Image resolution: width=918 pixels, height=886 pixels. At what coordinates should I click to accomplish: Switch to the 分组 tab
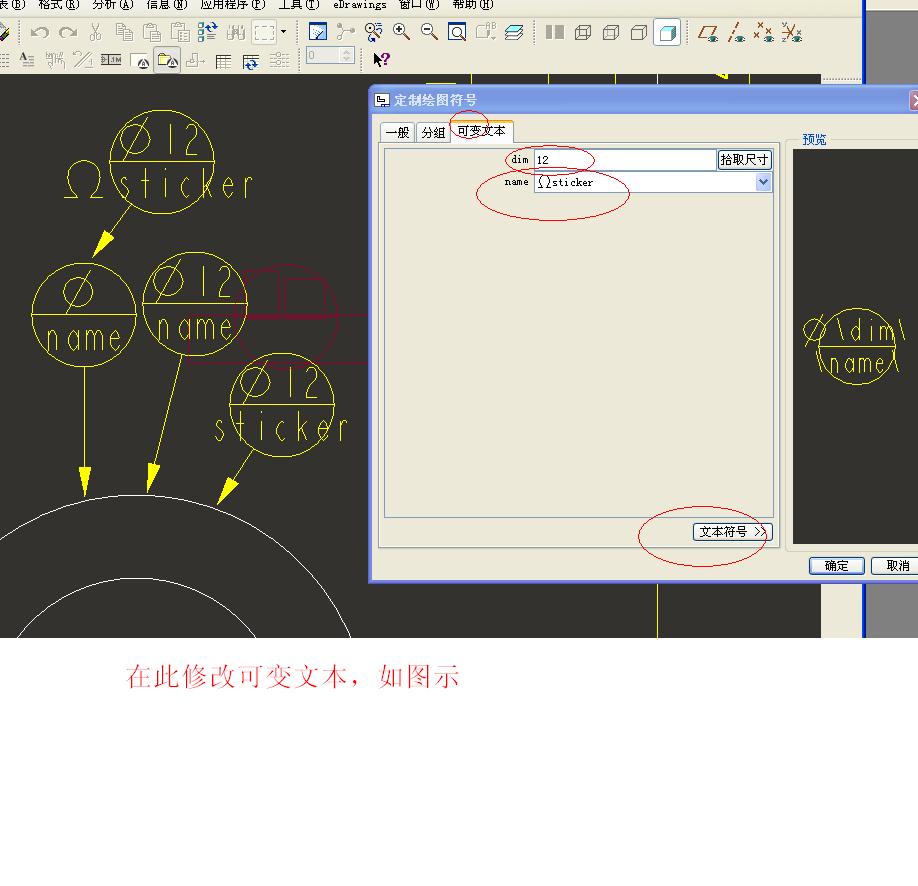click(x=433, y=132)
